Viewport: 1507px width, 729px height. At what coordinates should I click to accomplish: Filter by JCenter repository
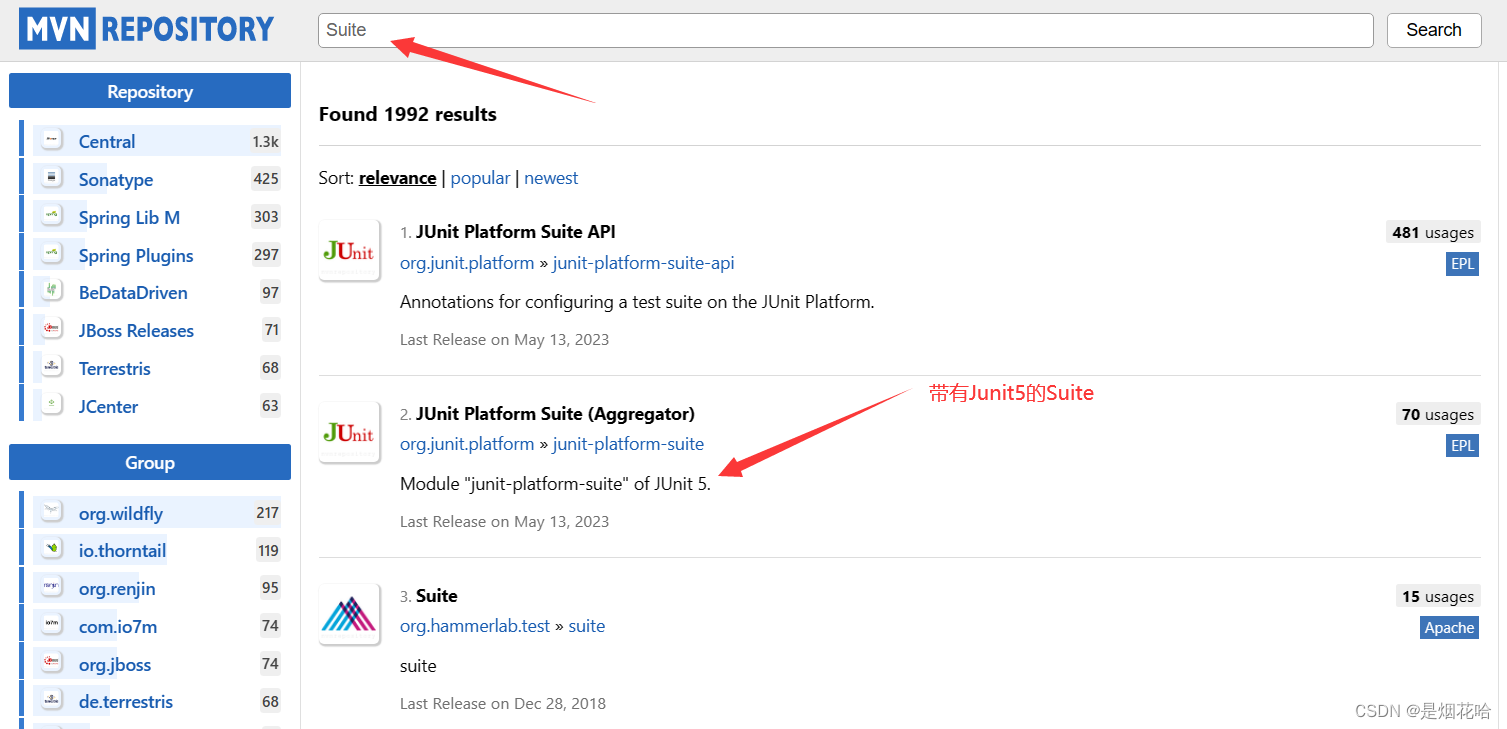click(x=108, y=406)
